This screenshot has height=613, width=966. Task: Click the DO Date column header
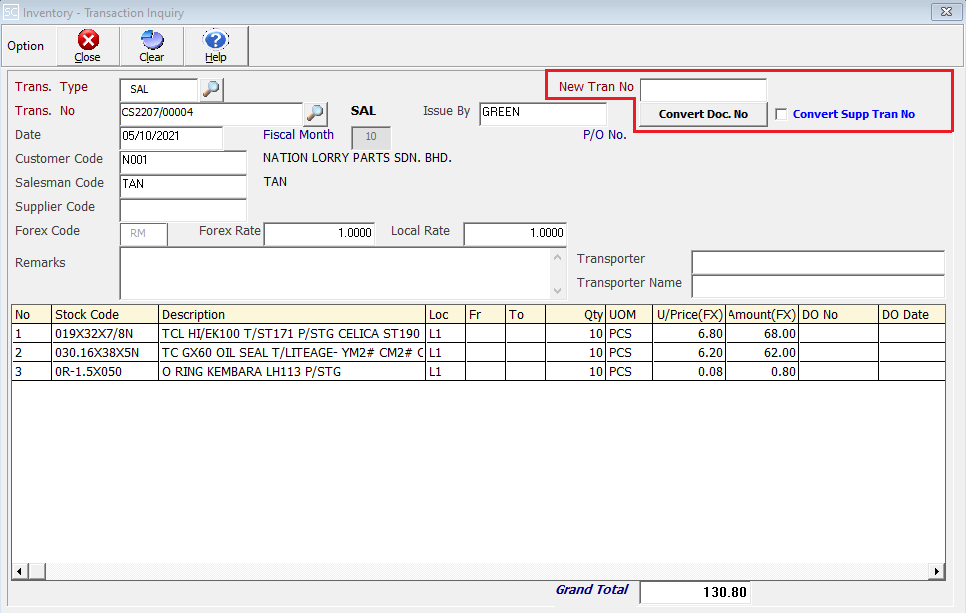[912, 315]
